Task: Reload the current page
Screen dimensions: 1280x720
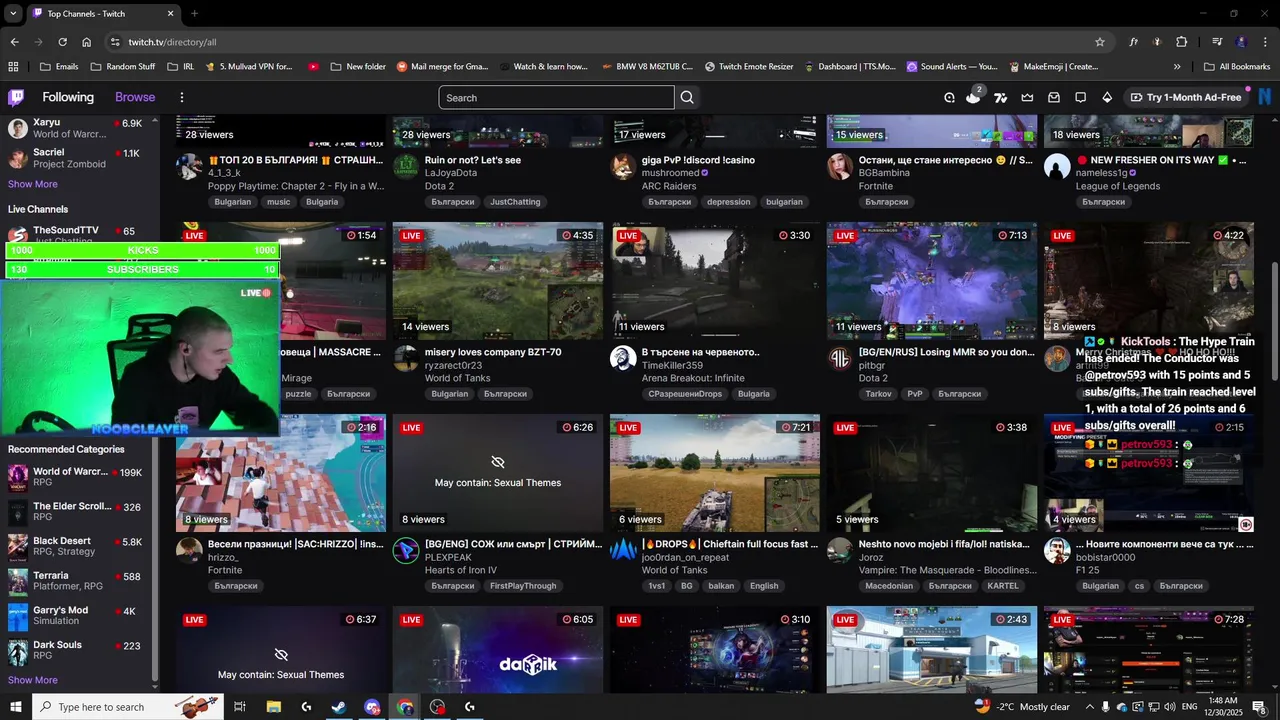Action: click(62, 42)
